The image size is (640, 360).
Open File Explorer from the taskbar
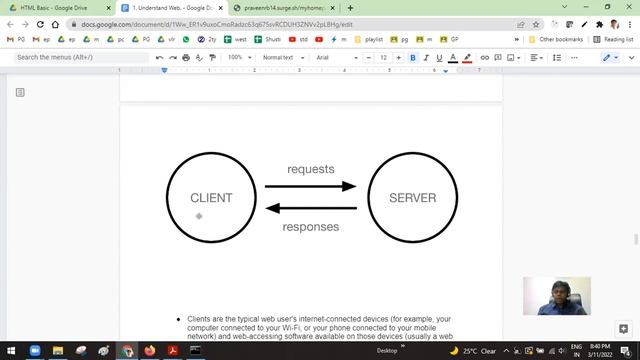tap(58, 351)
